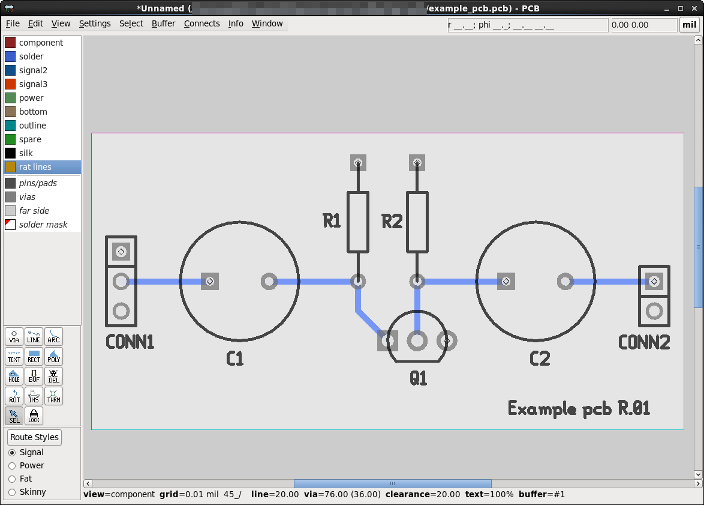This screenshot has height=505, width=704.
Task: Click the CONN1 connector label
Action: [130, 342]
